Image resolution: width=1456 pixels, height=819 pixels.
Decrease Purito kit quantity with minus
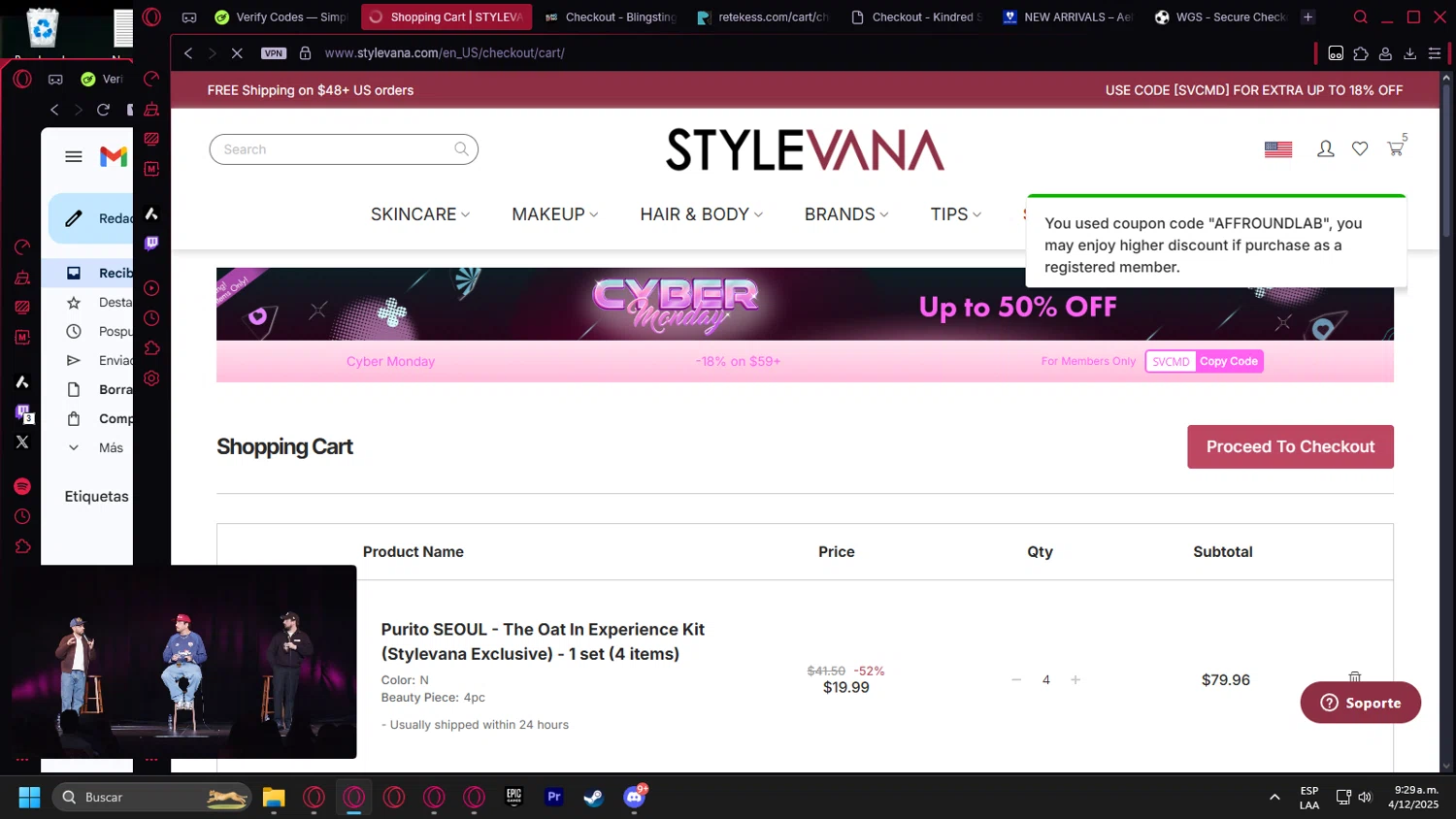tap(1016, 679)
